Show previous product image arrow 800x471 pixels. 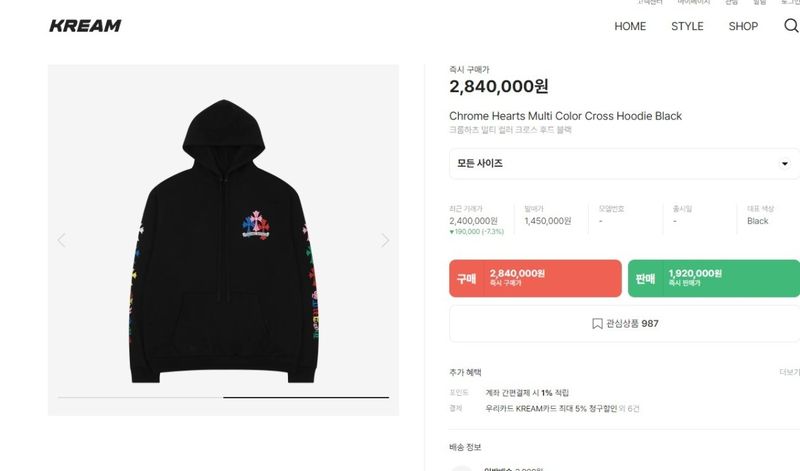(62, 240)
